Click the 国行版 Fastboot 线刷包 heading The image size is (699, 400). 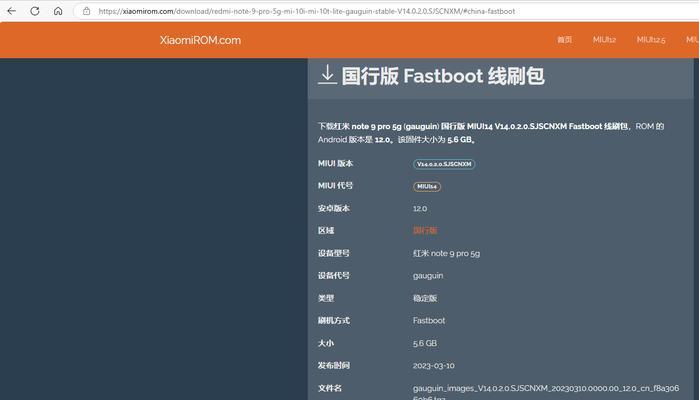[443, 76]
